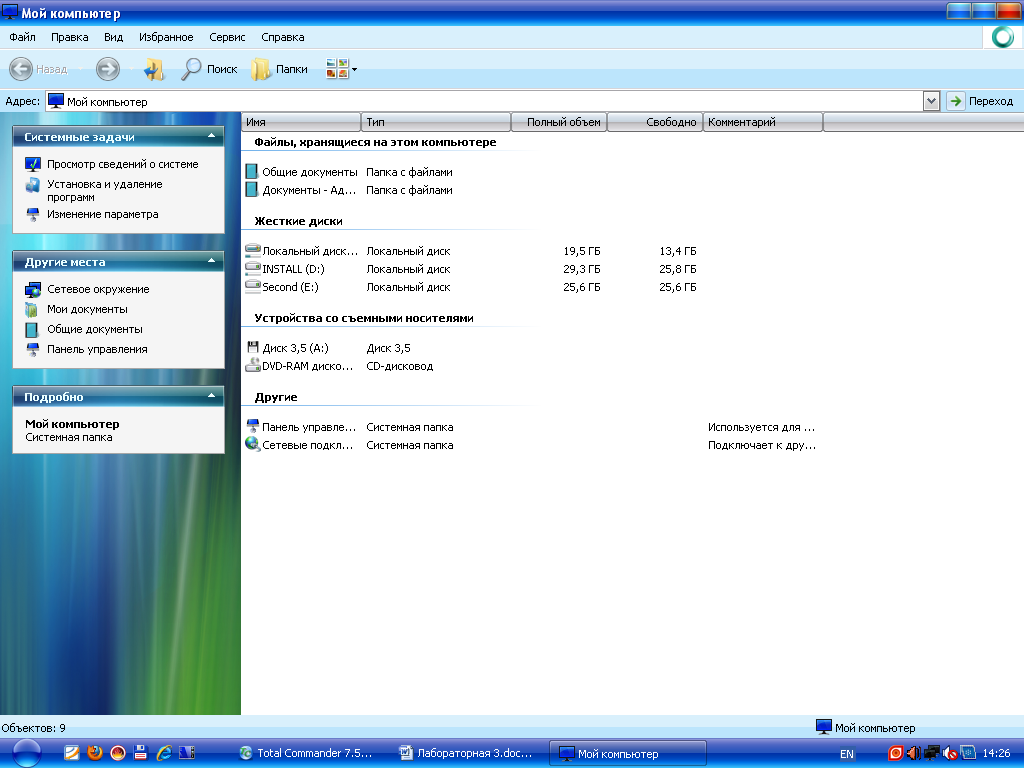Open the Вид menu
Image resolution: width=1024 pixels, height=768 pixels.
[x=114, y=37]
